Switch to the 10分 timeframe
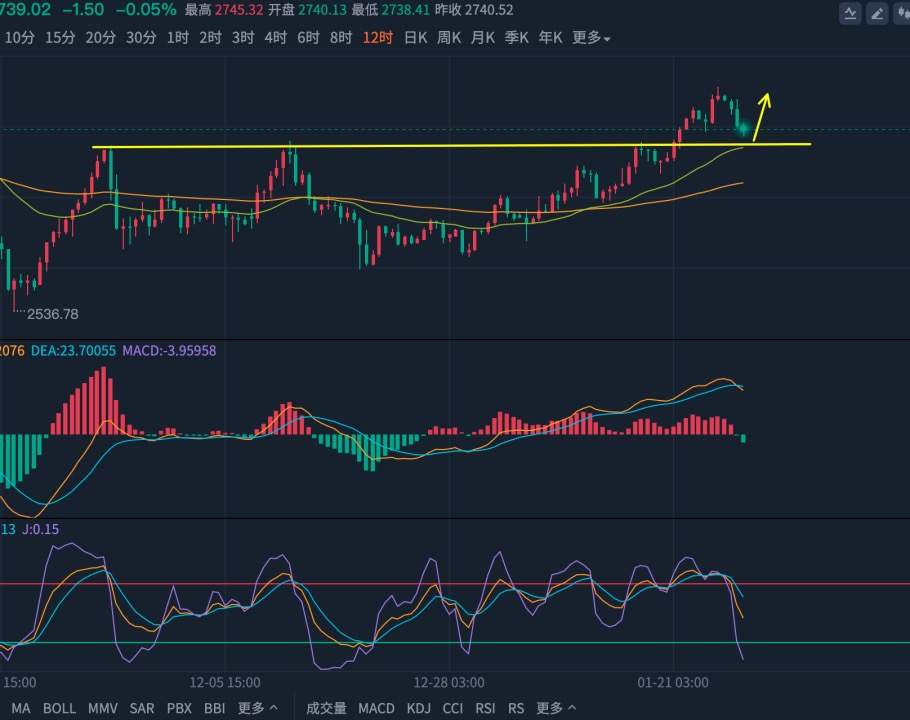910x720 pixels. [x=19, y=38]
